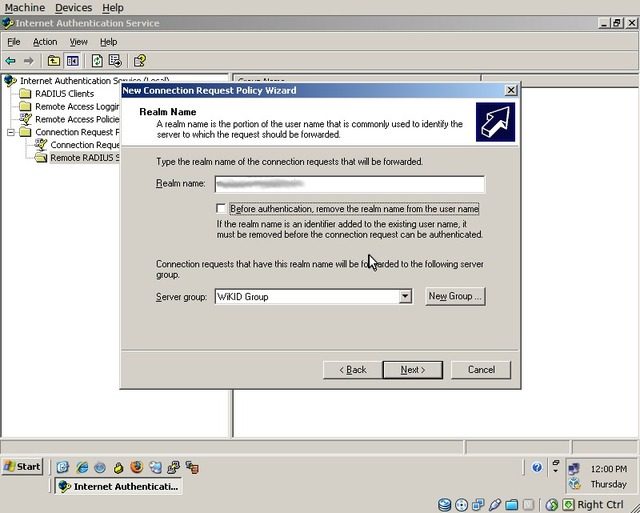Click the Up One Level toolbar icon

[x=54, y=61]
